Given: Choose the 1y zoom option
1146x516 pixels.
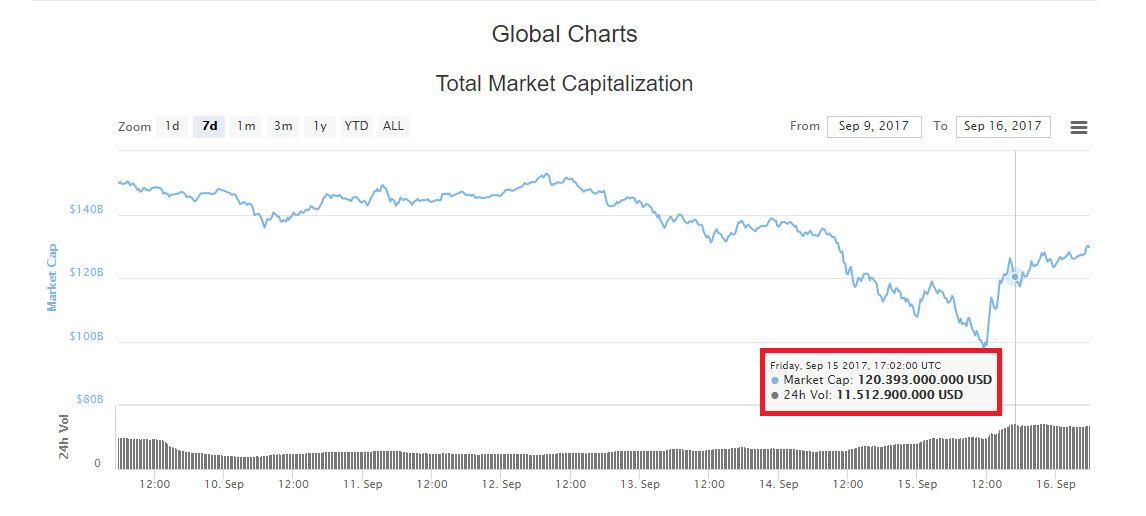Looking at the screenshot, I should tap(320, 126).
